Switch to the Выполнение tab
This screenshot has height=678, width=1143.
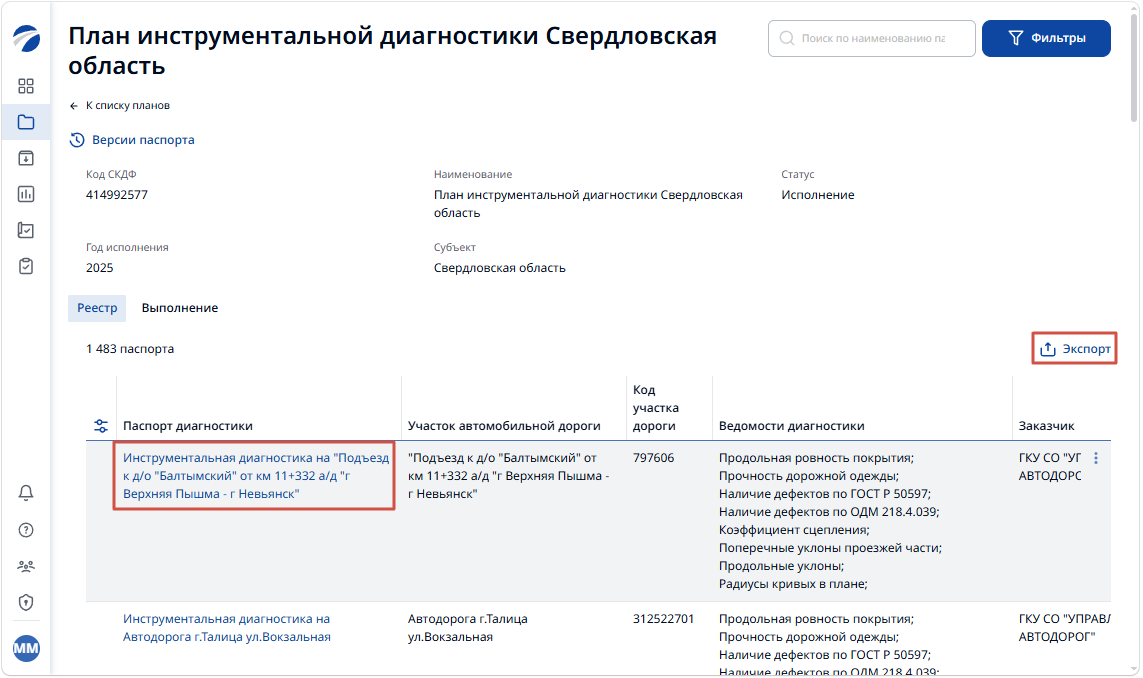tap(180, 308)
